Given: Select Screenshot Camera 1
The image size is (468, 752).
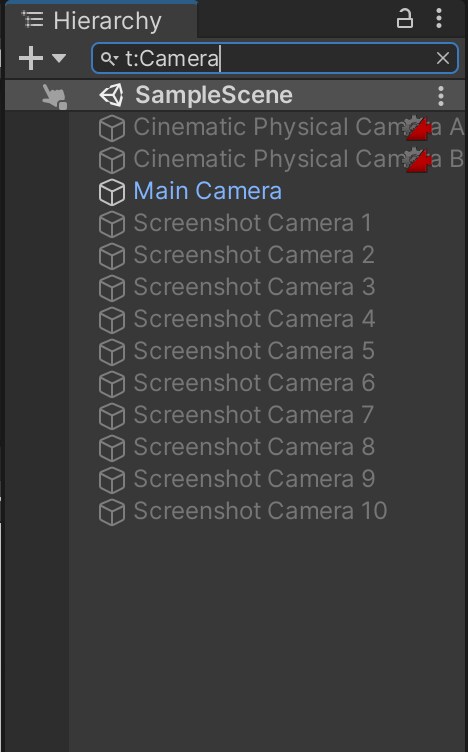Looking at the screenshot, I should 252,223.
